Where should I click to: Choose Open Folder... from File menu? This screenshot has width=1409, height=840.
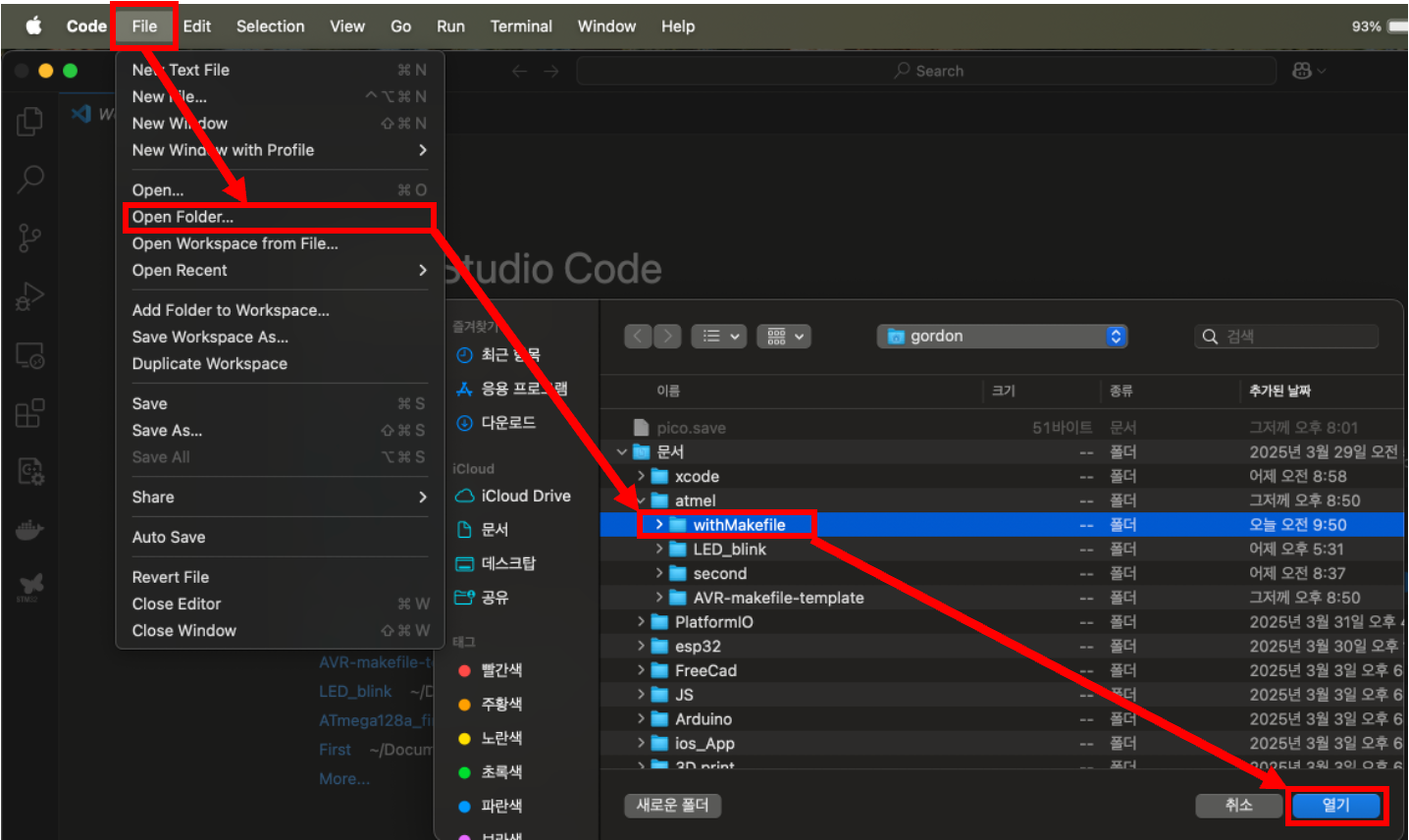[x=279, y=217]
